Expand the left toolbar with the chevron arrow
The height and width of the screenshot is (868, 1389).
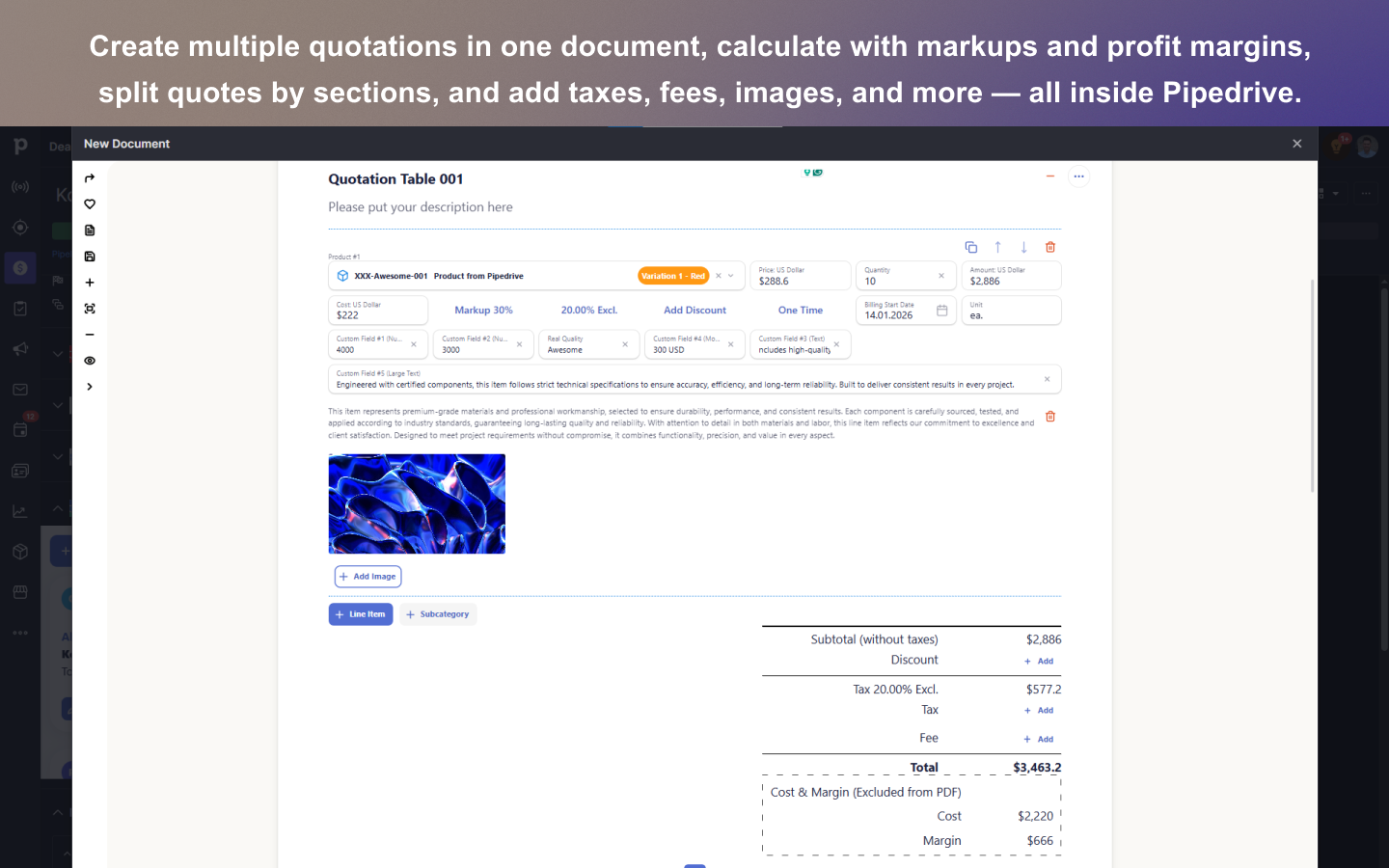tap(90, 386)
